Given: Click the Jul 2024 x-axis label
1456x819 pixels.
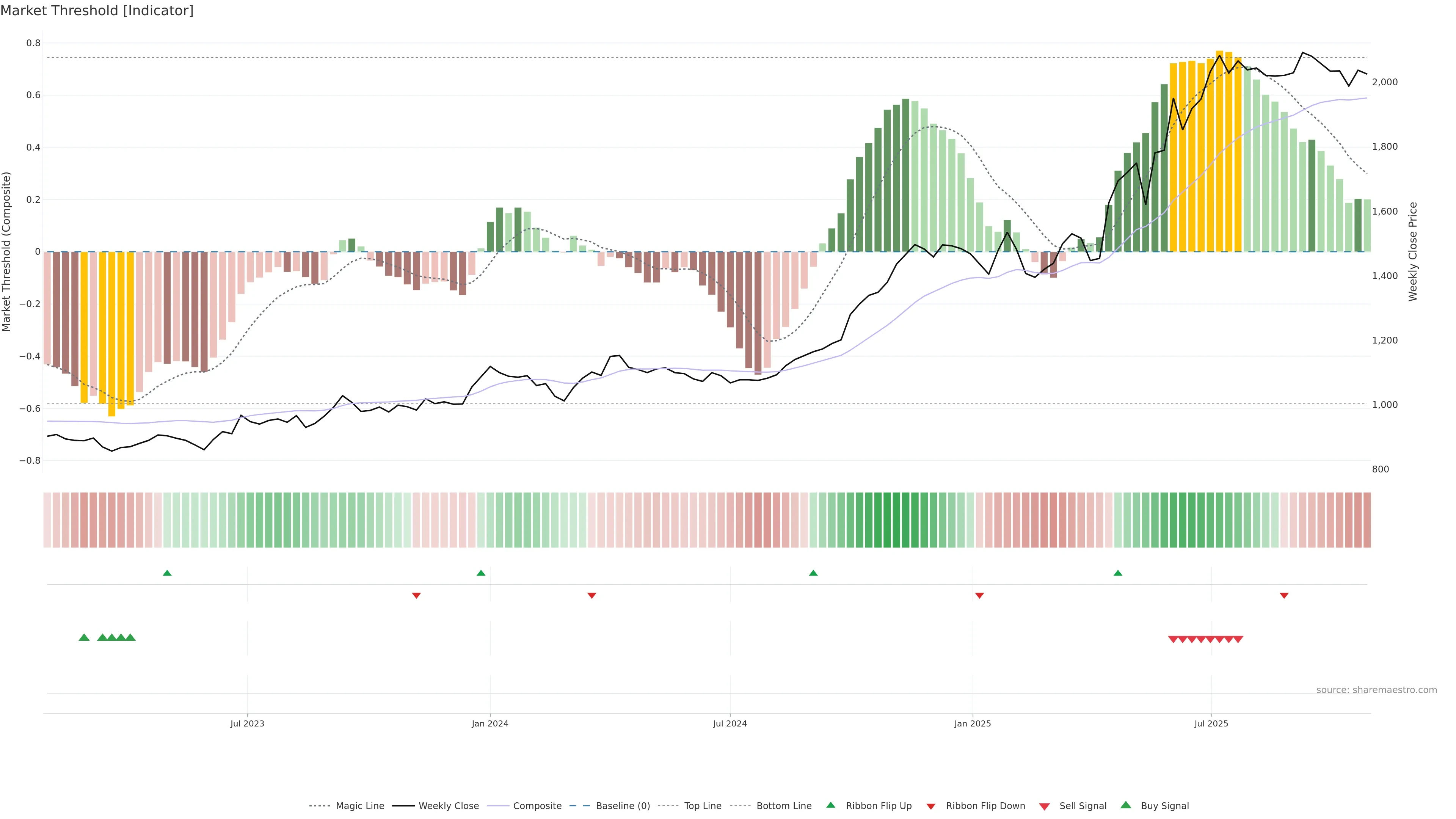Looking at the screenshot, I should [730, 723].
